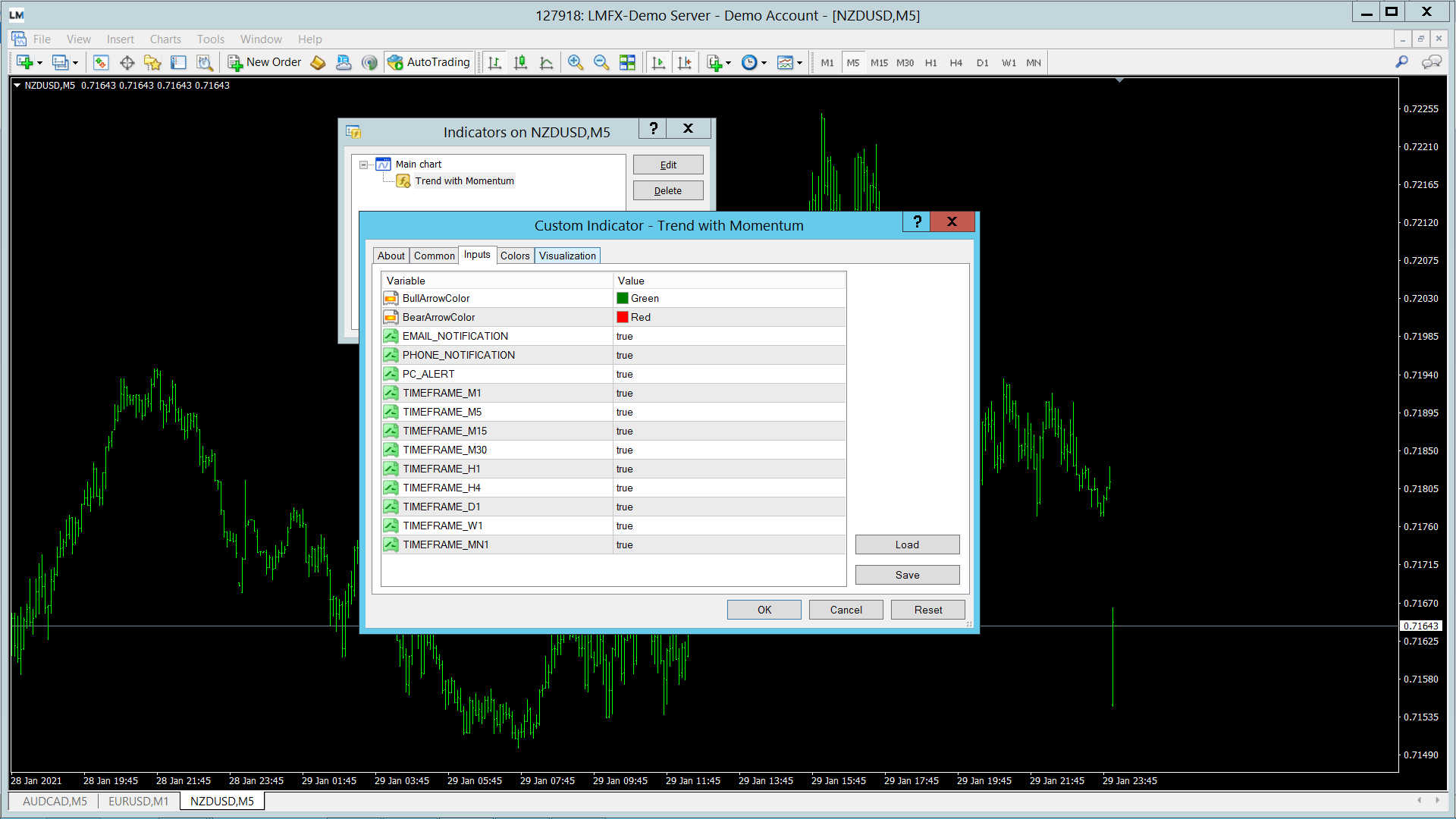Toggle the chart shift icon
This screenshot has height=819, width=1456.
click(684, 63)
